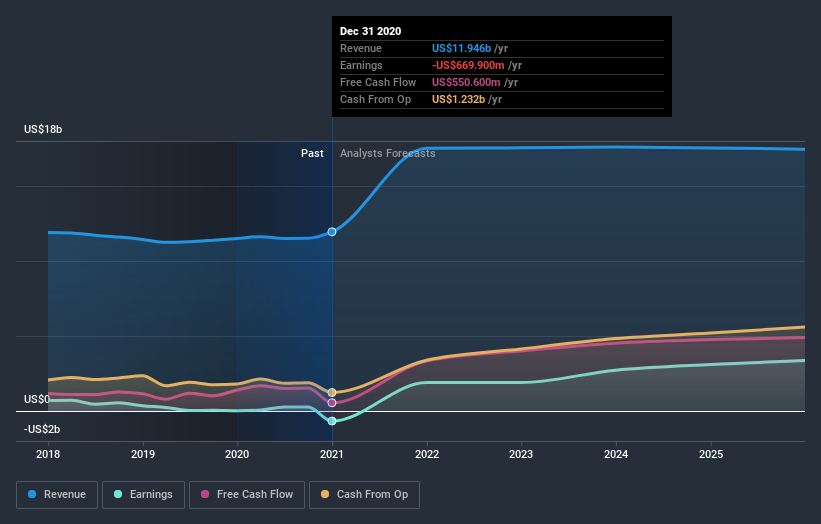
Task: Toggle the Cash From Op legend button
Action: click(364, 495)
